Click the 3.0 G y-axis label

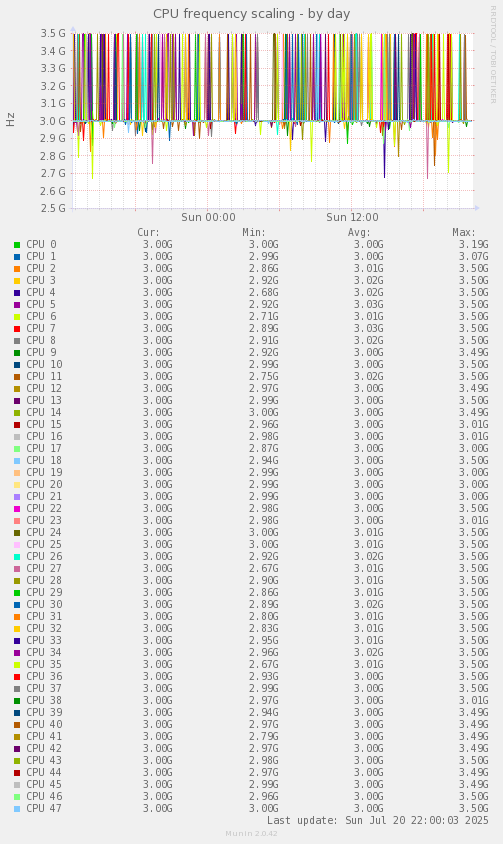[53, 121]
